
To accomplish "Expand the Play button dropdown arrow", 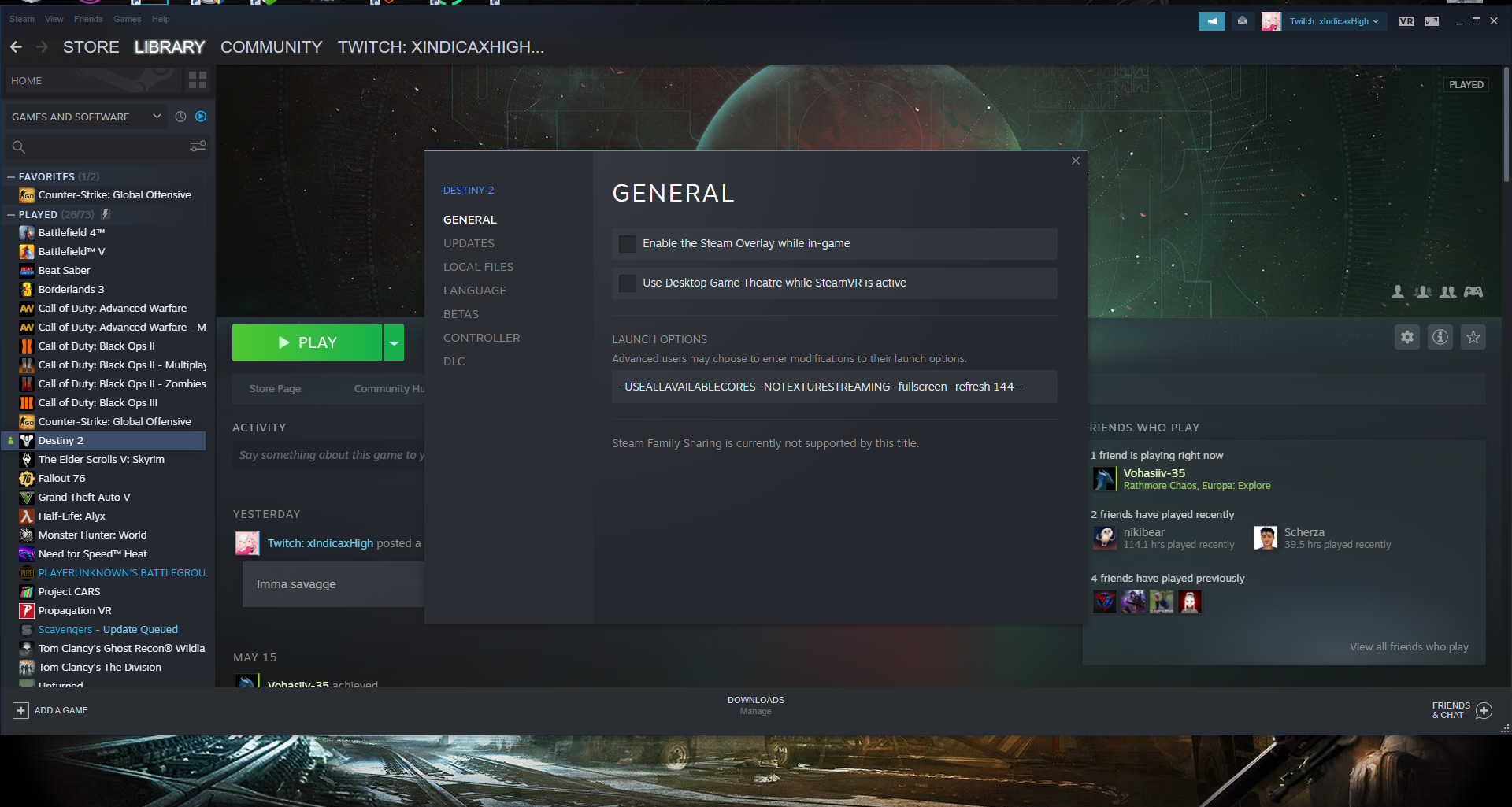I will (394, 342).
